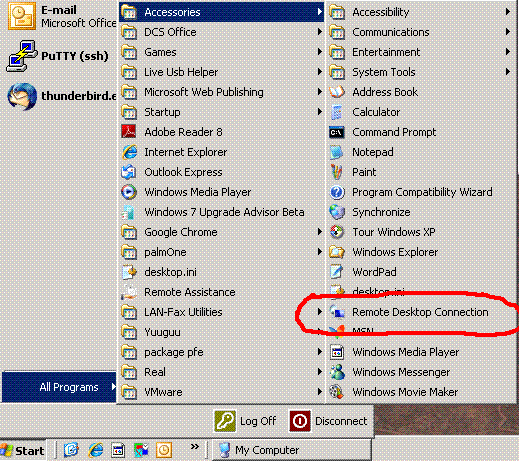Click the Adobe Reader 8 icon

click(x=129, y=132)
